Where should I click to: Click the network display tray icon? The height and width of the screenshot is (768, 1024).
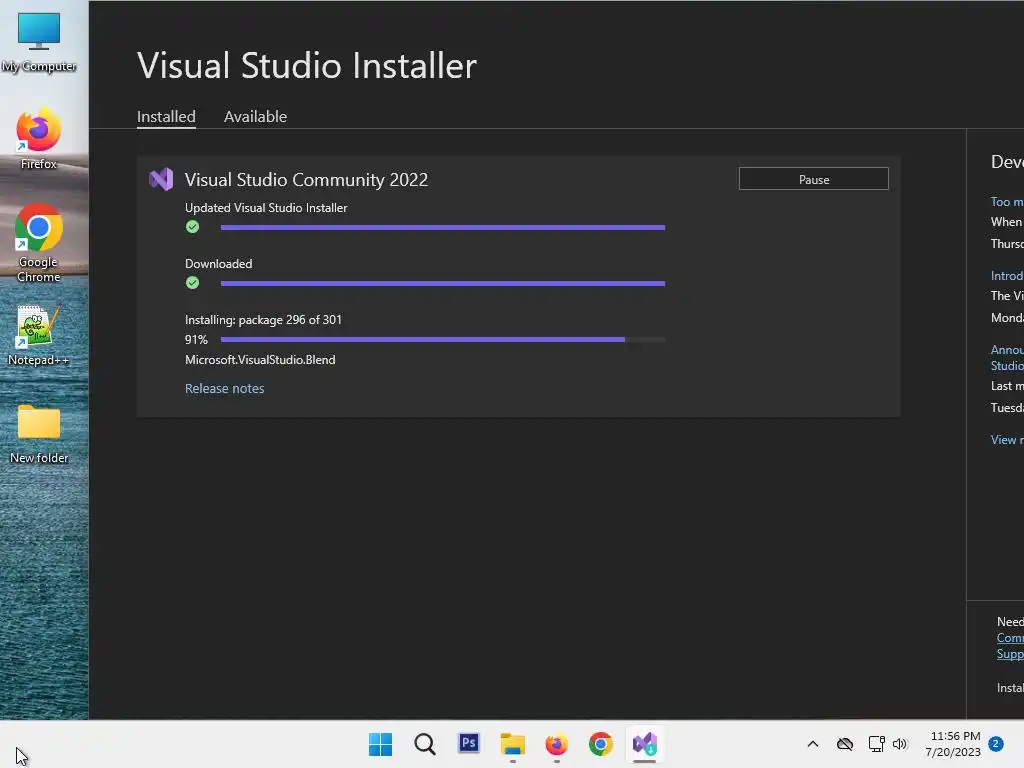876,744
